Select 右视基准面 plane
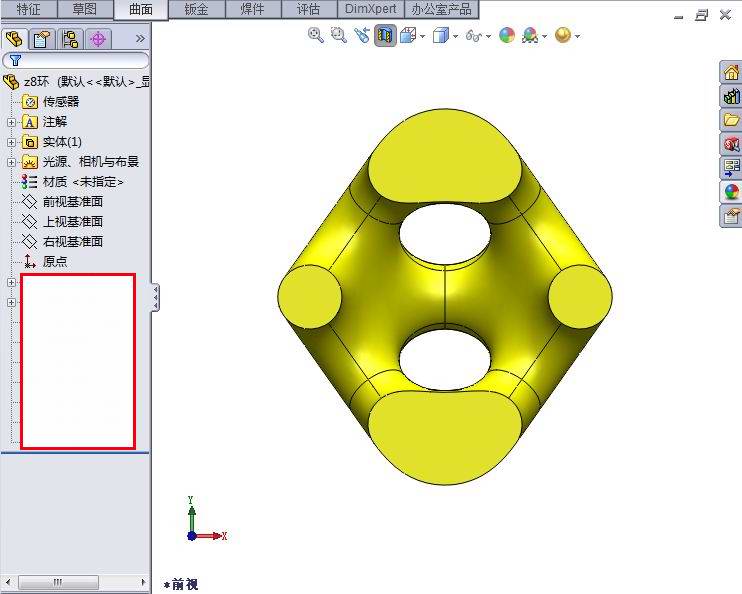Viewport: 742px width, 594px height. click(73, 241)
